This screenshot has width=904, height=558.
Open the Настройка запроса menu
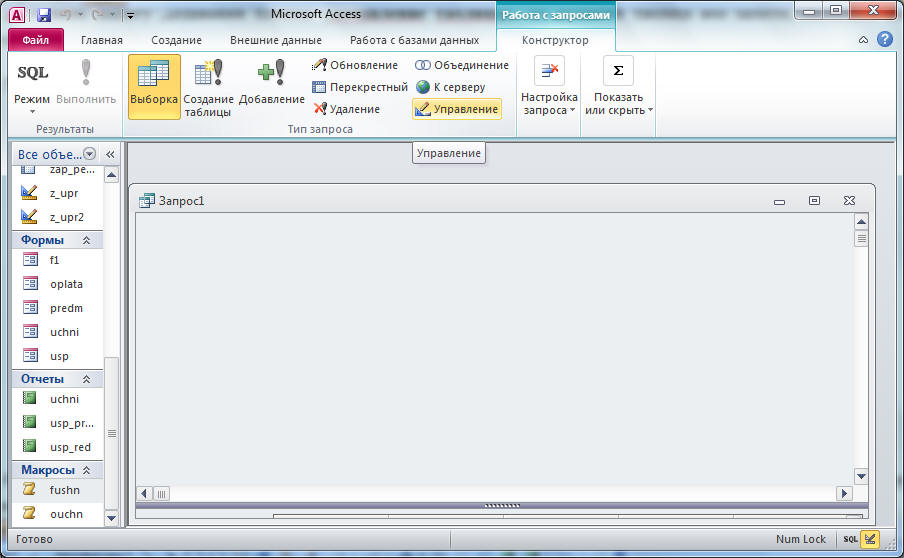[x=549, y=86]
